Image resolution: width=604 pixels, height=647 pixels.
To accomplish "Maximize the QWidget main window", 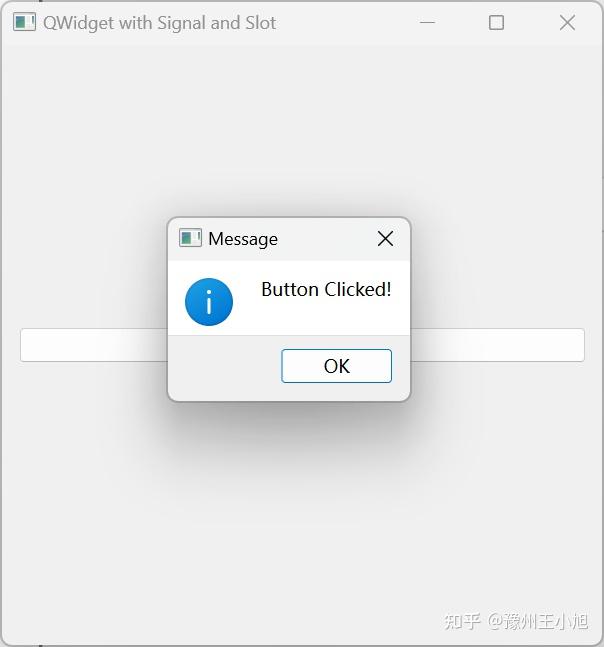I will pos(496,22).
